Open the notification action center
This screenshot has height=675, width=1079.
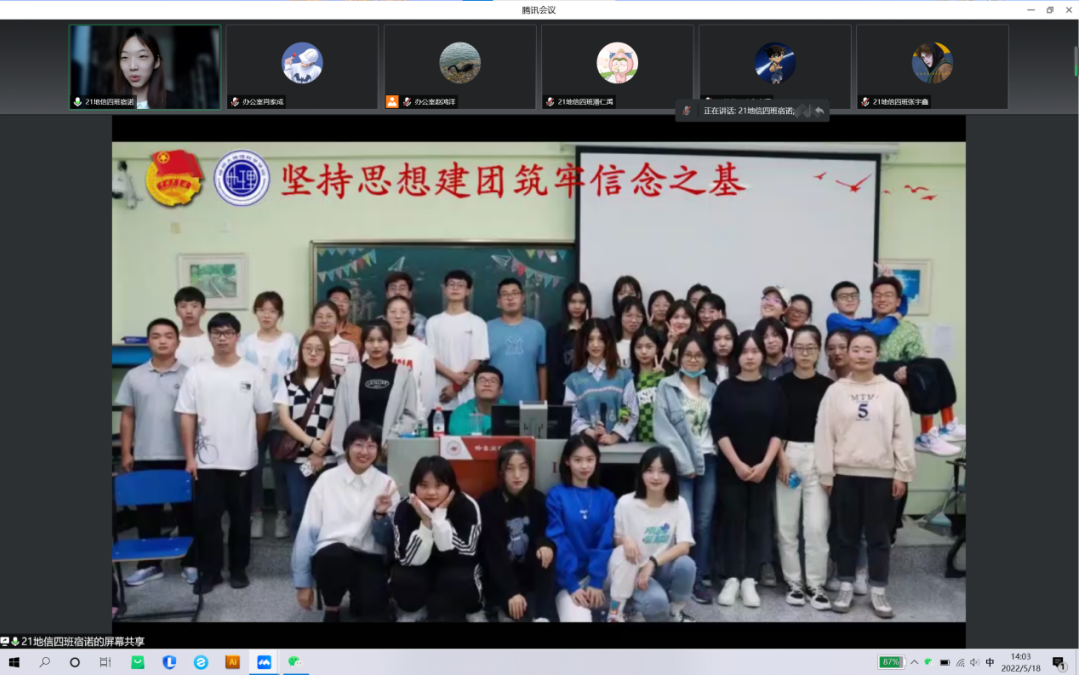click(x=1059, y=662)
